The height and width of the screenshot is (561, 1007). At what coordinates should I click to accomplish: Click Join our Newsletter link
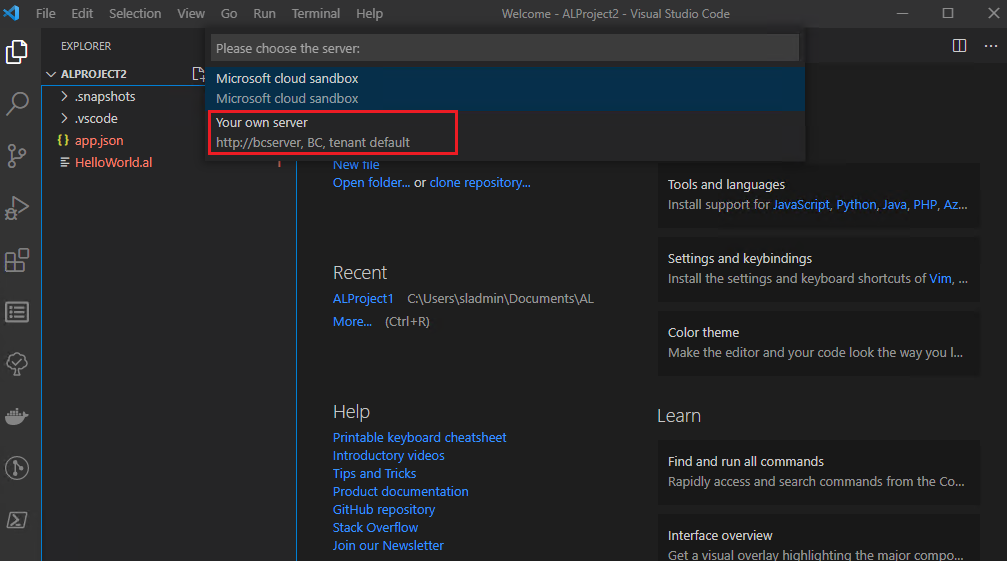388,545
